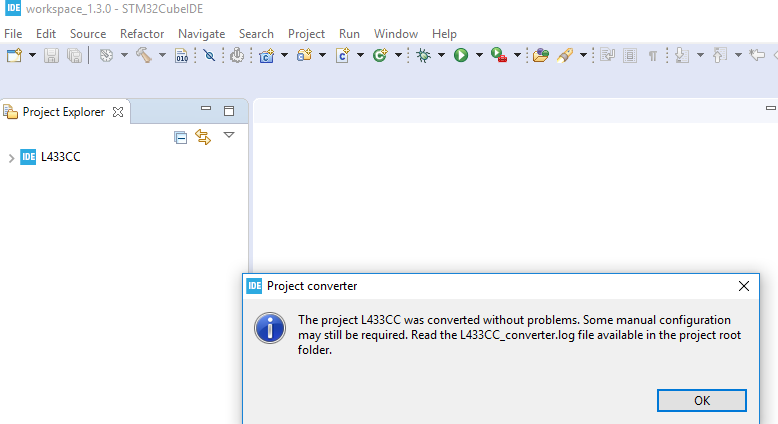Click the New C Source File icon
This screenshot has height=424, width=778.
pyautogui.click(x=343, y=55)
